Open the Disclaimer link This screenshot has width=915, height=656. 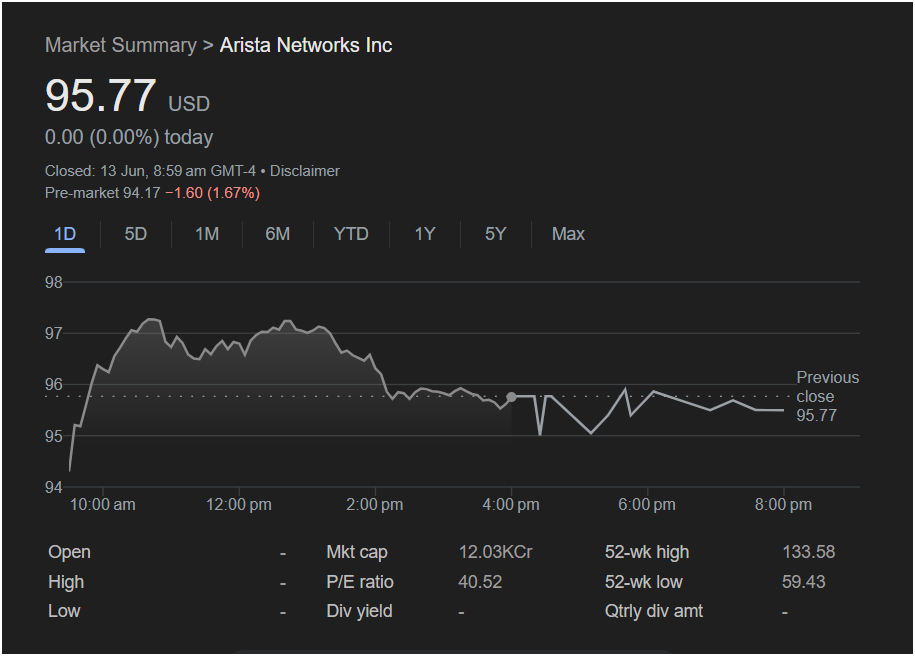pos(305,171)
